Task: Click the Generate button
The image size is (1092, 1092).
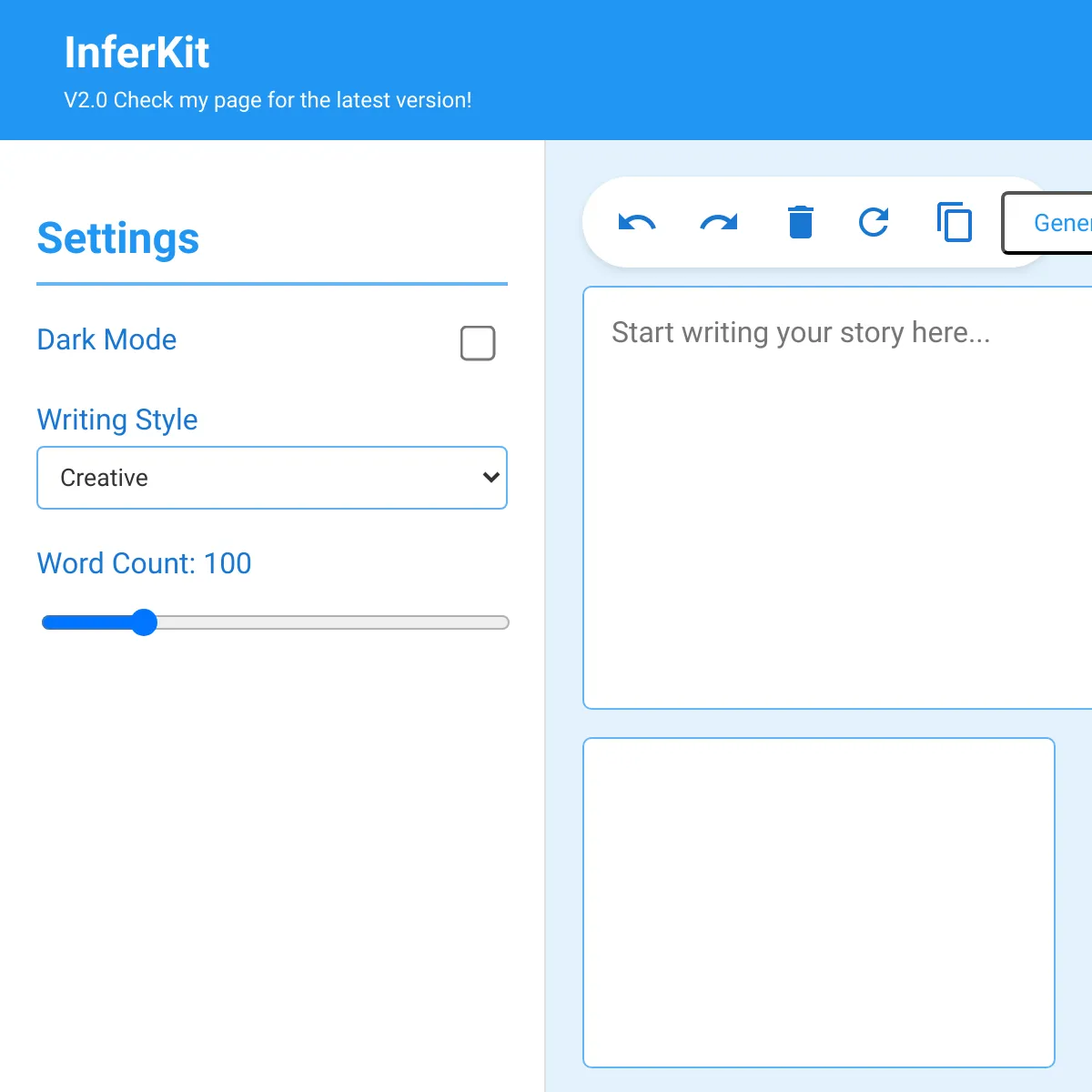Action: (1047, 223)
